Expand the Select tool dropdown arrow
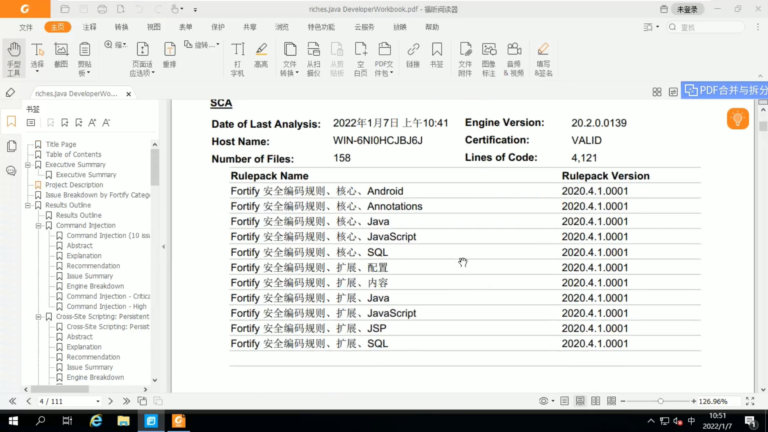 point(37,72)
